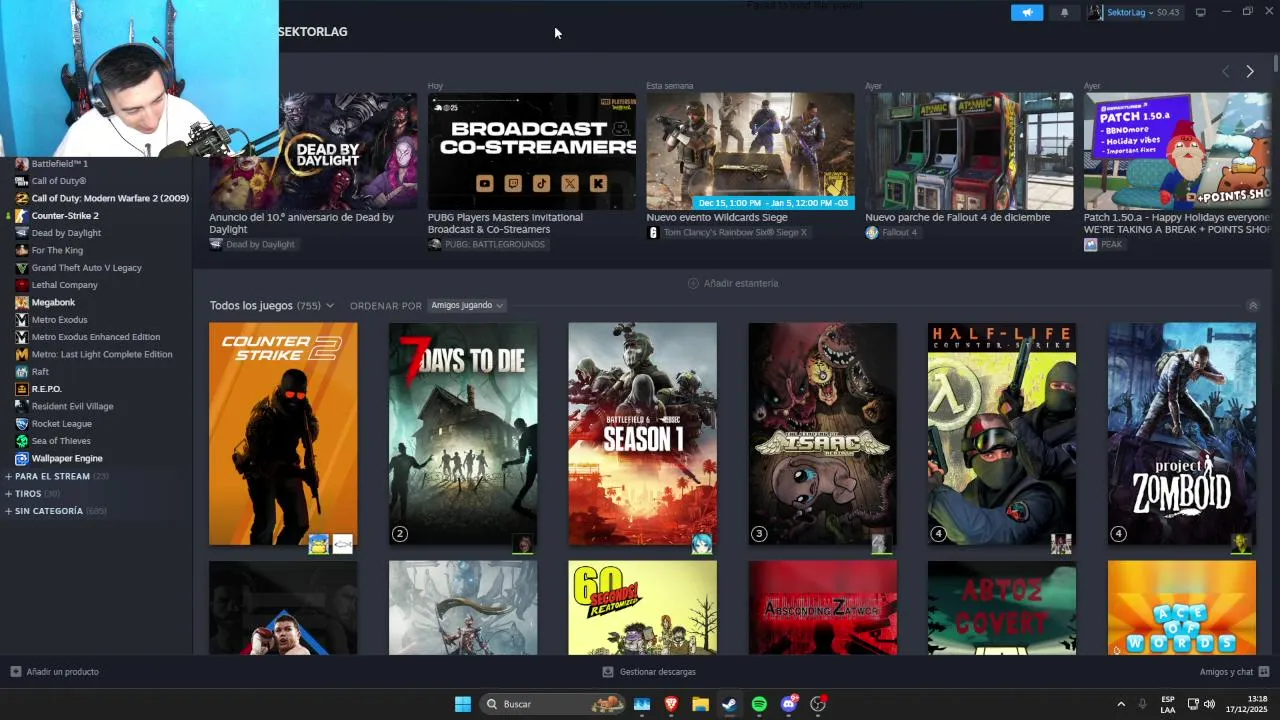This screenshot has height=720, width=1280.
Task: Click friend count badge on 7 Days to Die
Action: click(x=400, y=534)
